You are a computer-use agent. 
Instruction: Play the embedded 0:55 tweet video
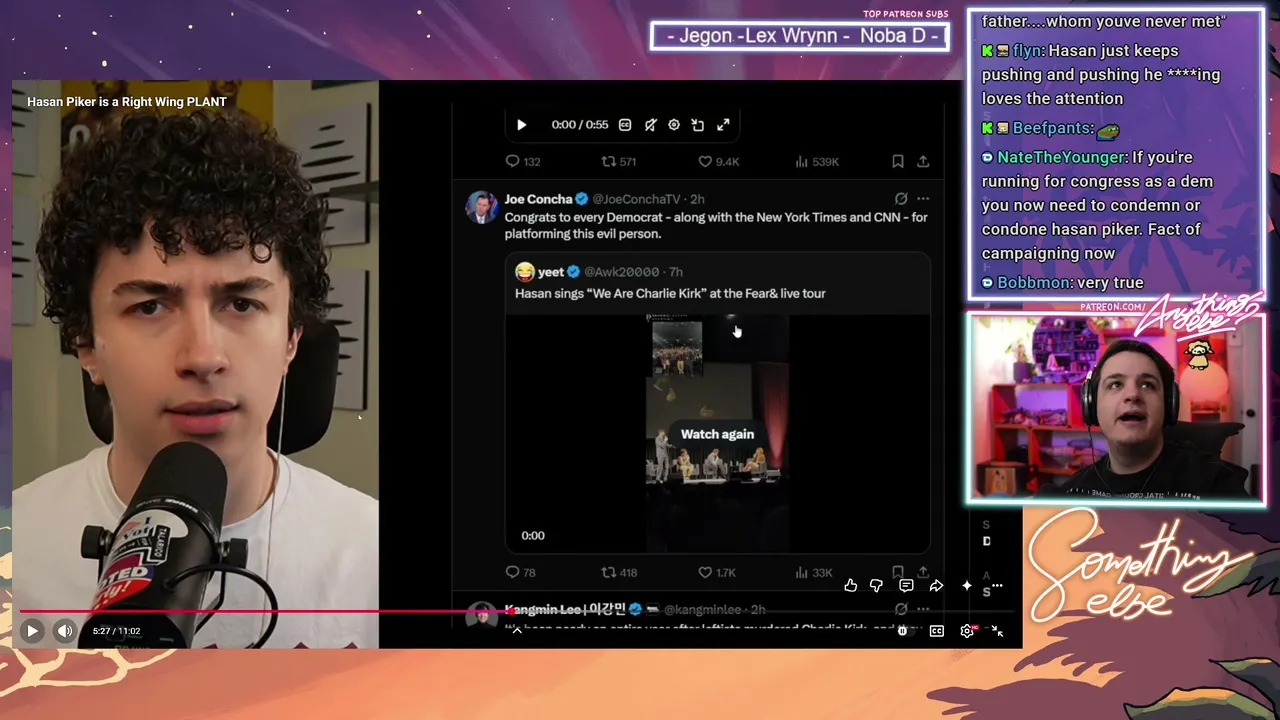click(521, 125)
